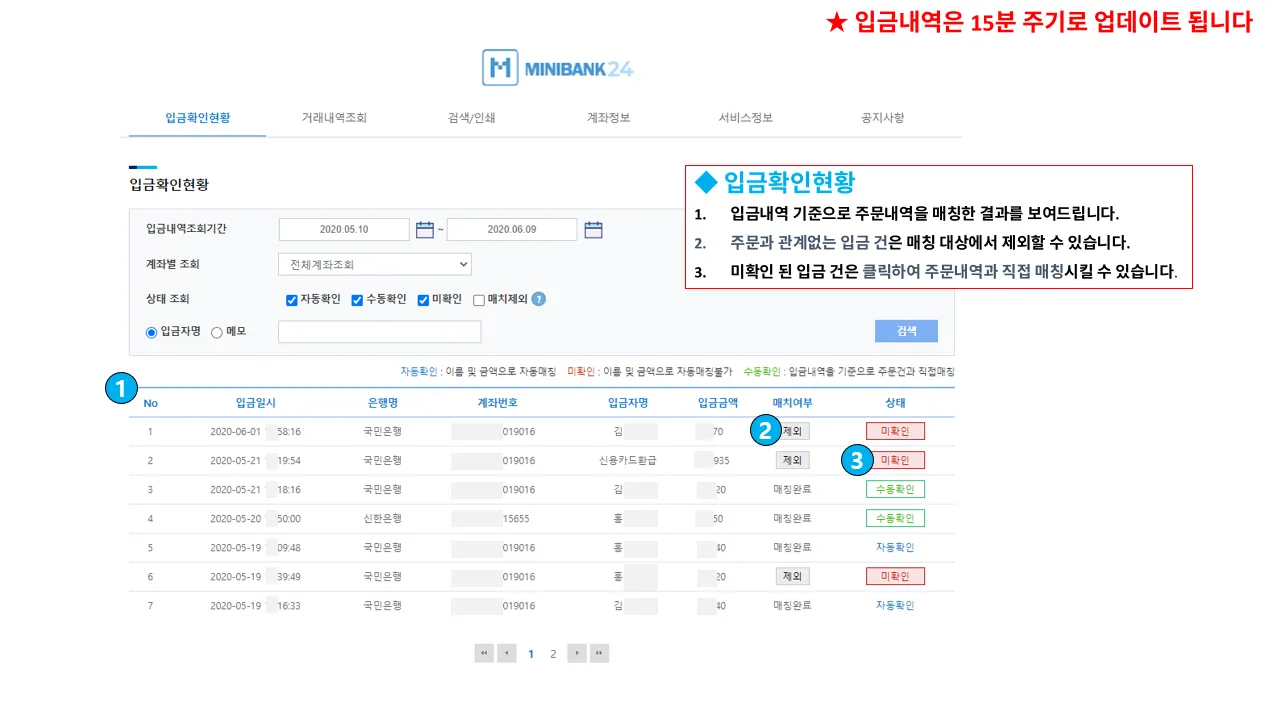Go to the 계좌정보 tab
1270x707 pixels.
(608, 118)
